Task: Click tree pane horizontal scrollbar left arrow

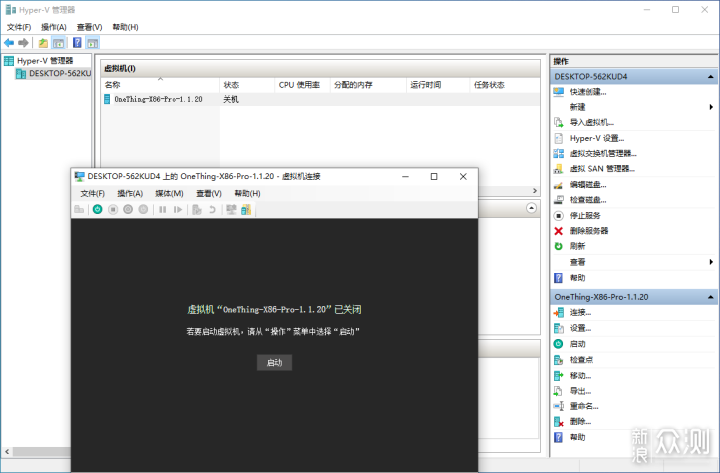Action: click(x=7, y=452)
